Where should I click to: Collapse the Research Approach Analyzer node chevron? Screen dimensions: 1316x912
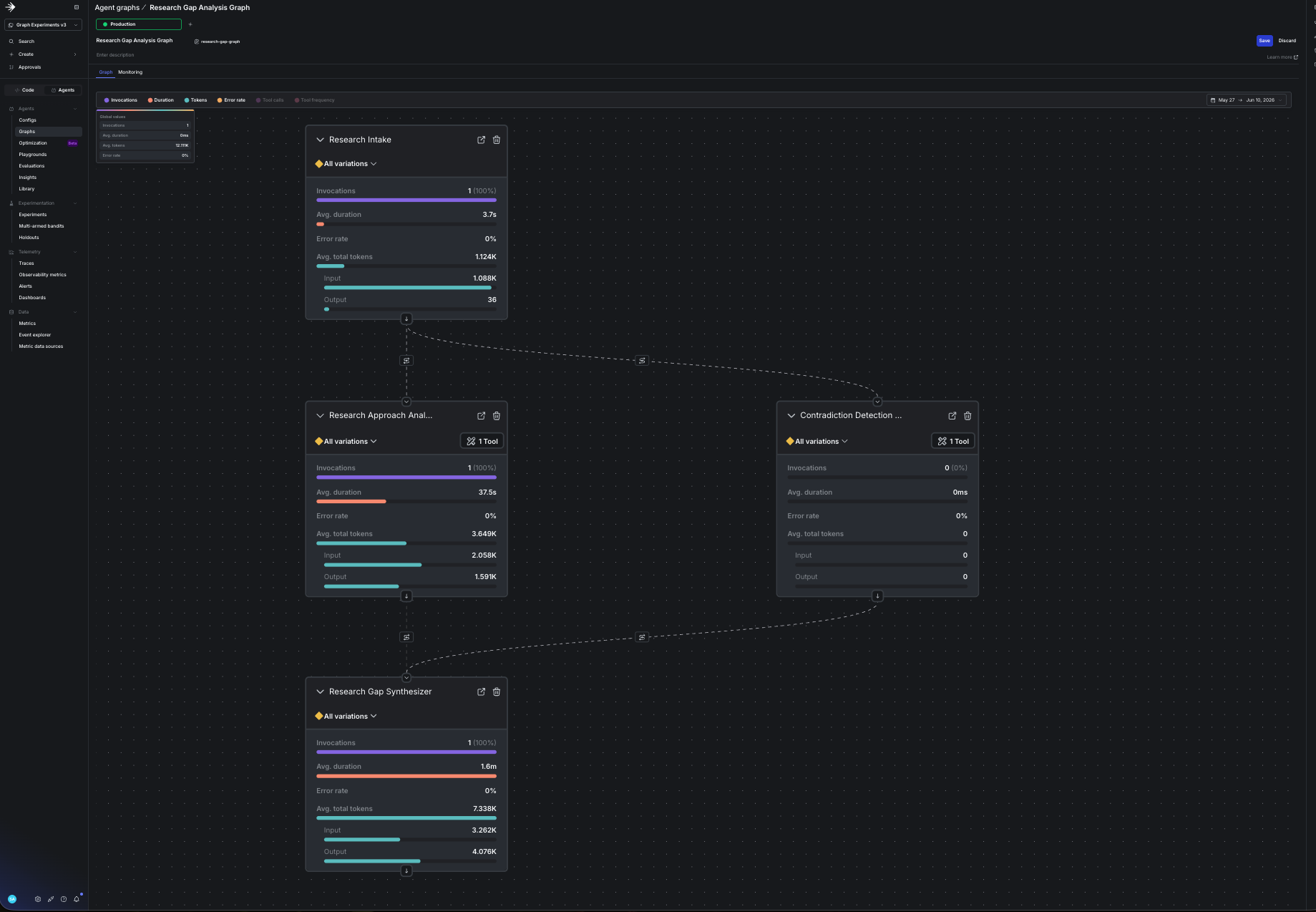coord(320,415)
